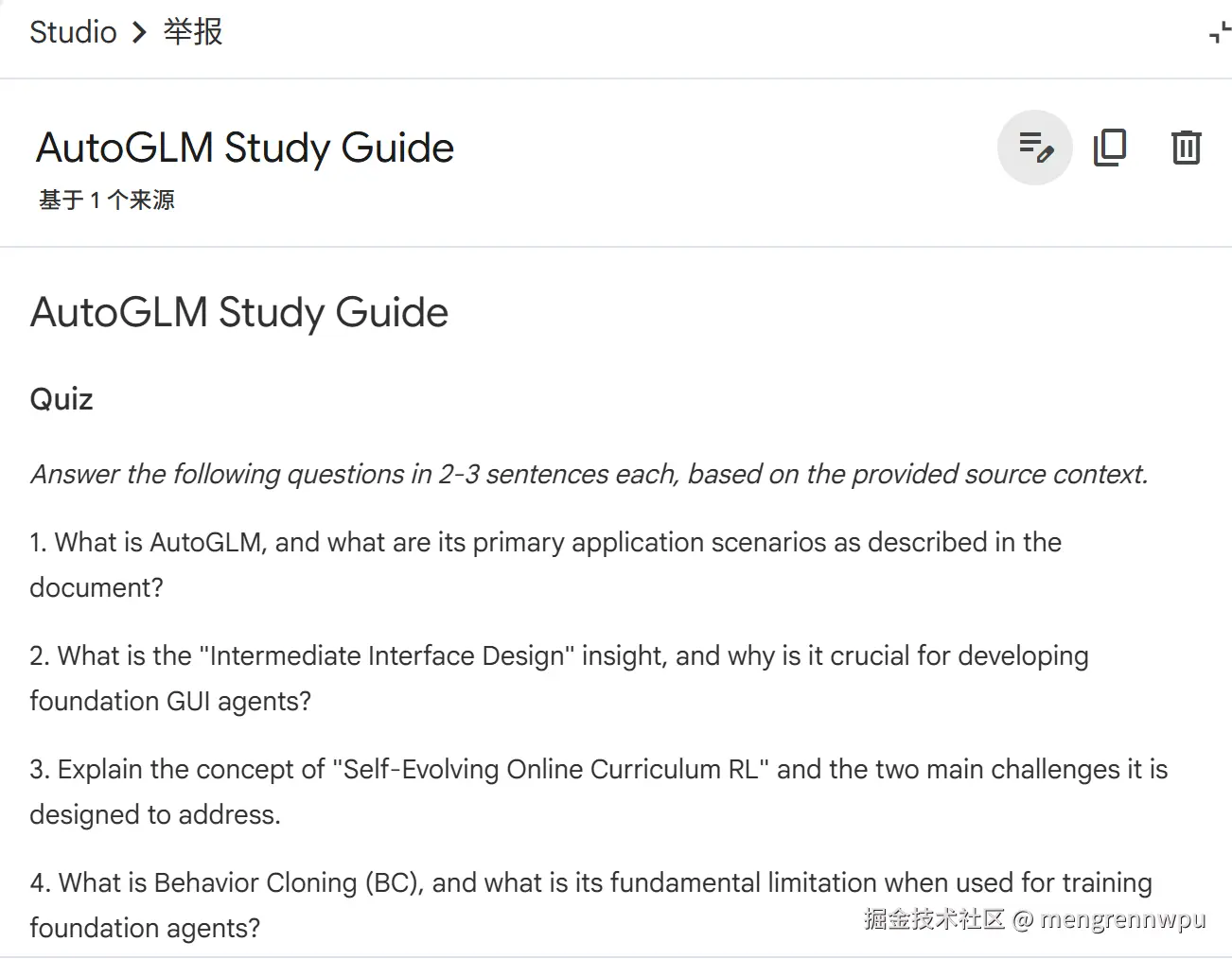The image size is (1232, 959).
Task: Delete the note with trash icon
Action: pos(1186,148)
